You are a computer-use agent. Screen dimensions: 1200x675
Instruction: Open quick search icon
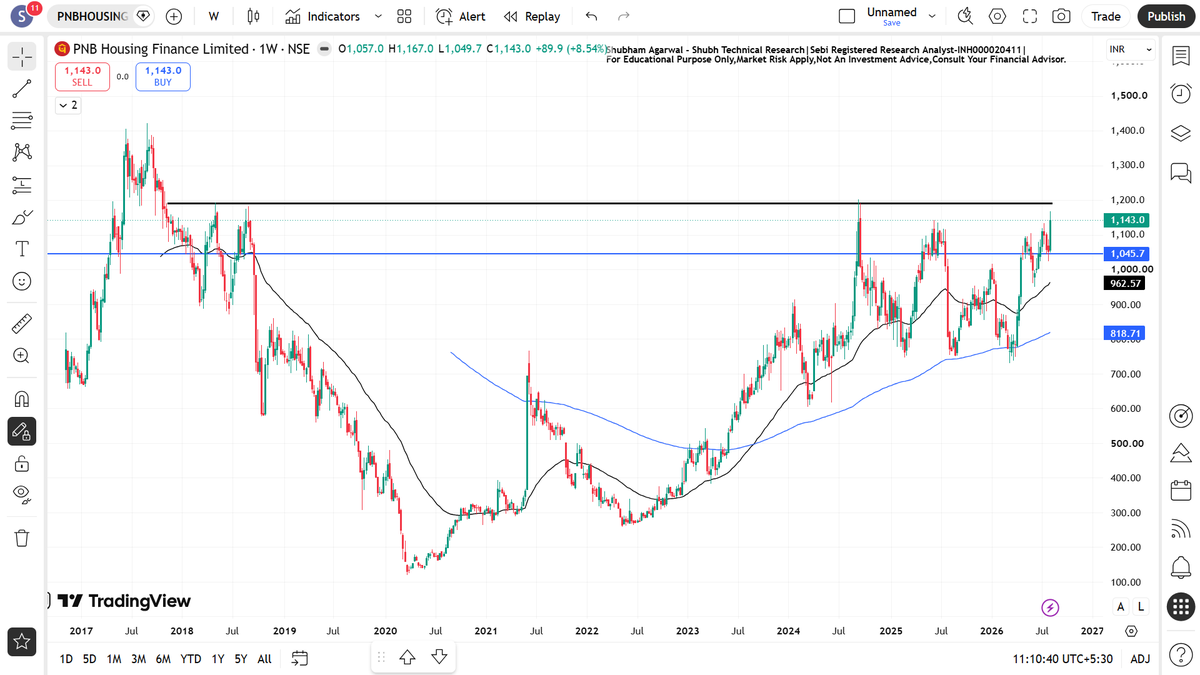[965, 16]
